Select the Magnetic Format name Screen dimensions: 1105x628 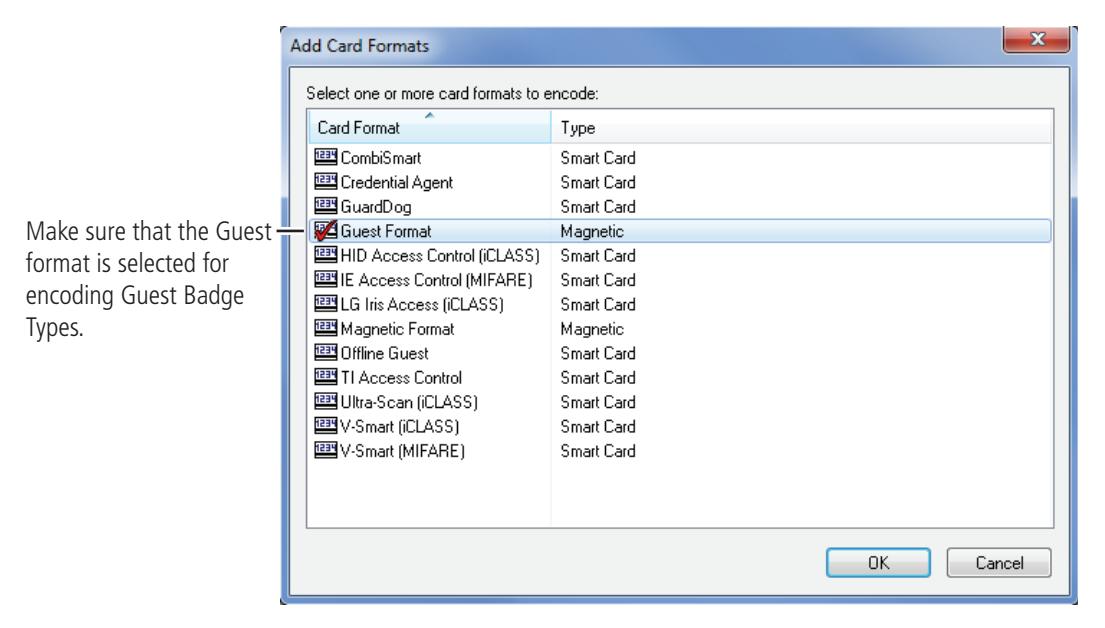pos(397,329)
